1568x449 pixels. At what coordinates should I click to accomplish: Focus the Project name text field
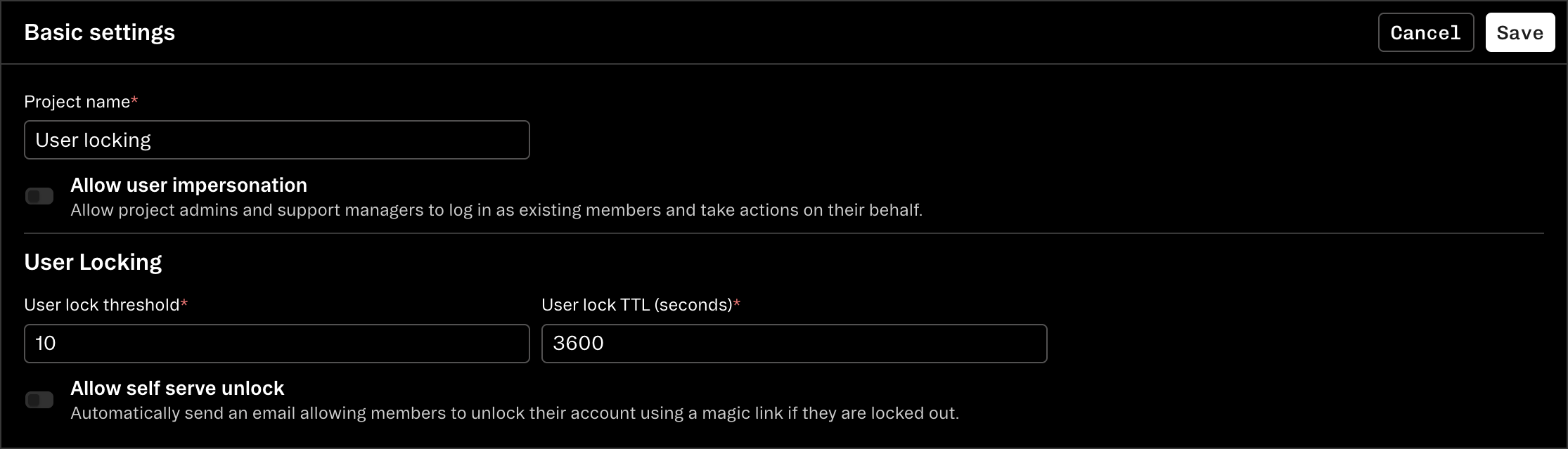[x=276, y=140]
